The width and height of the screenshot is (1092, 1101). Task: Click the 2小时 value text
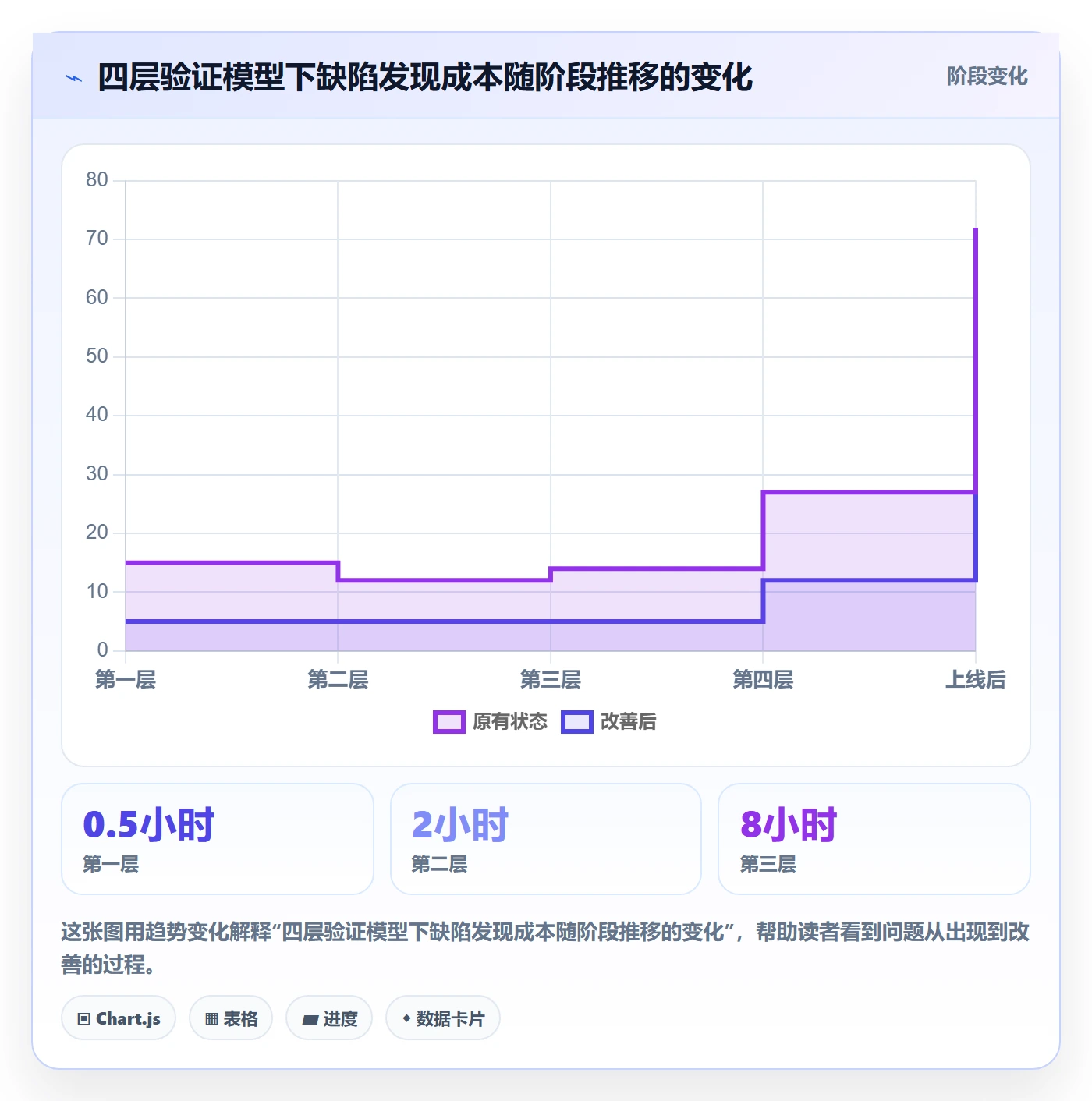point(460,825)
